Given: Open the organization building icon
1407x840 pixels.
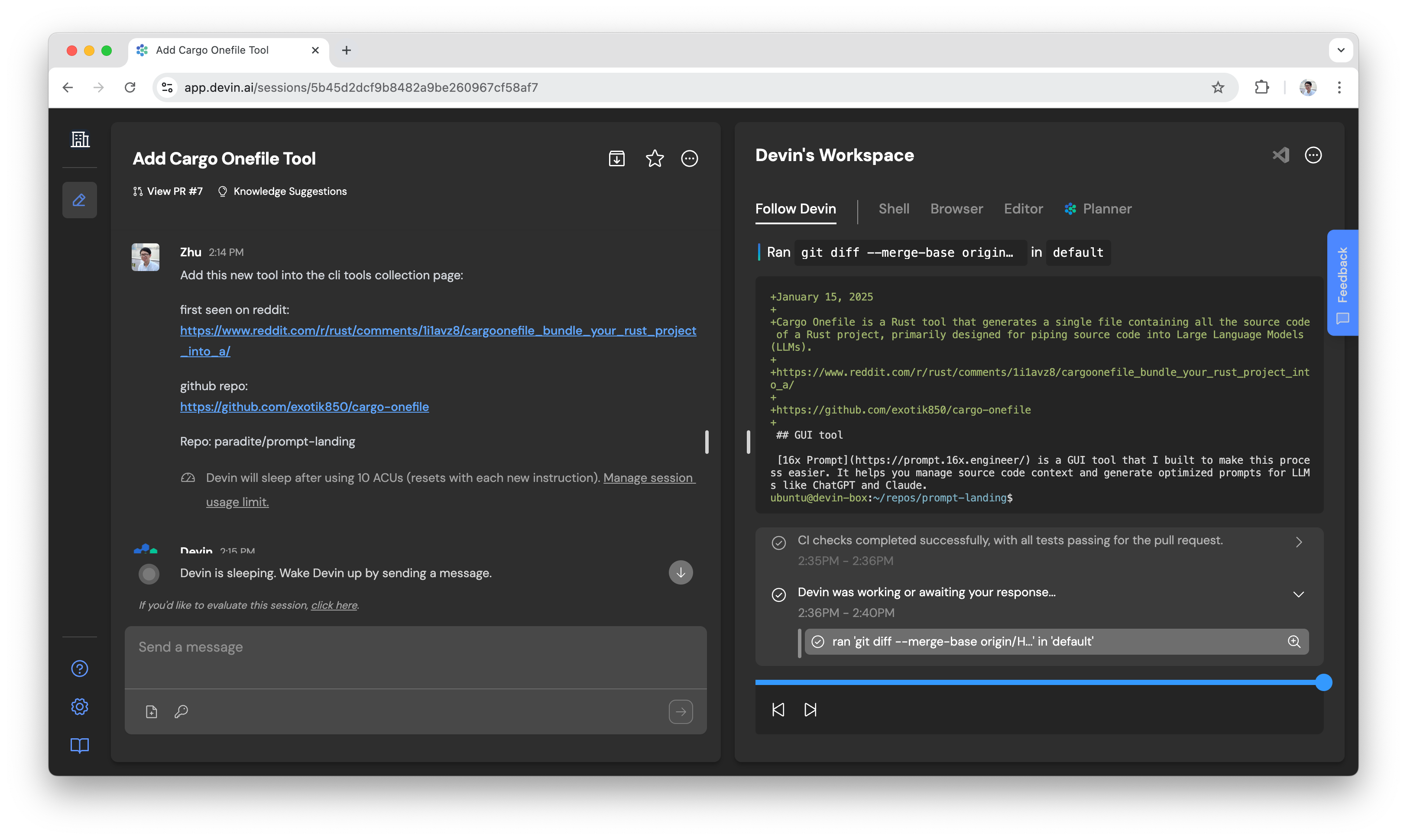Looking at the screenshot, I should [x=80, y=139].
